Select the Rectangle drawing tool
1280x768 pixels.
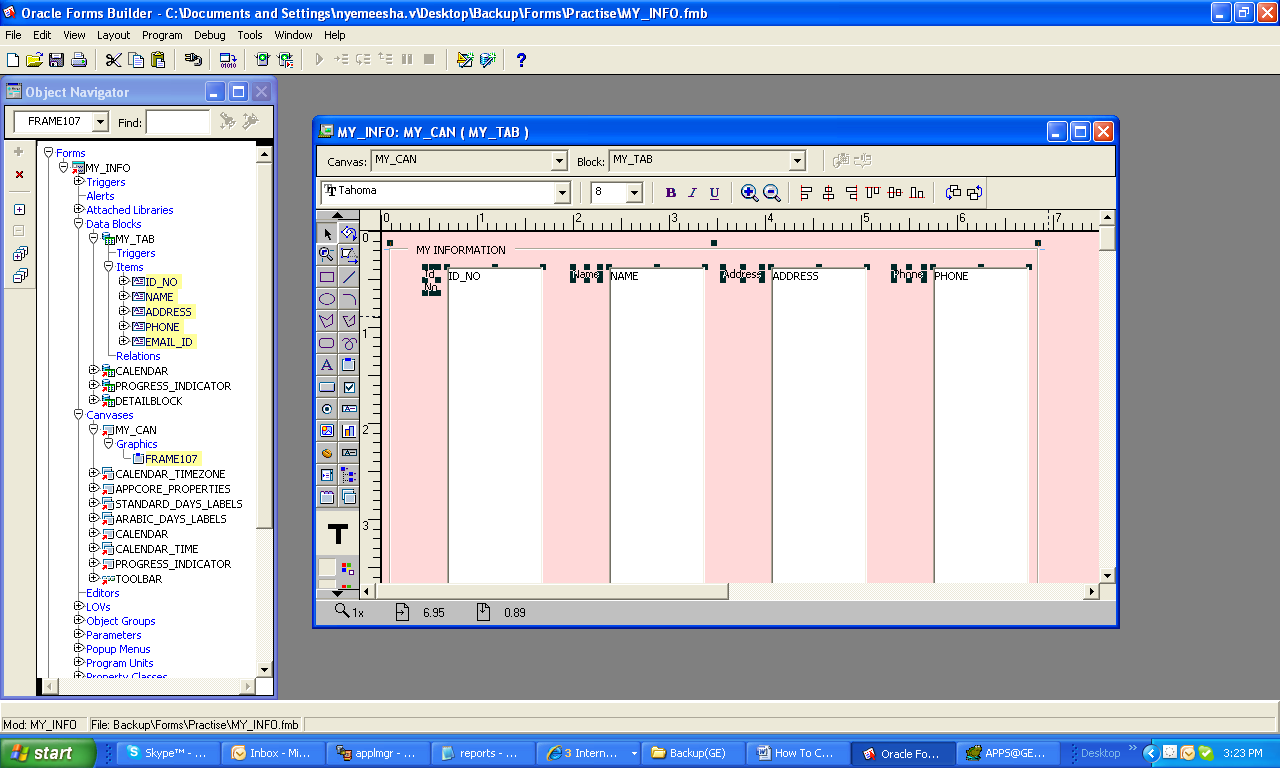click(x=327, y=277)
